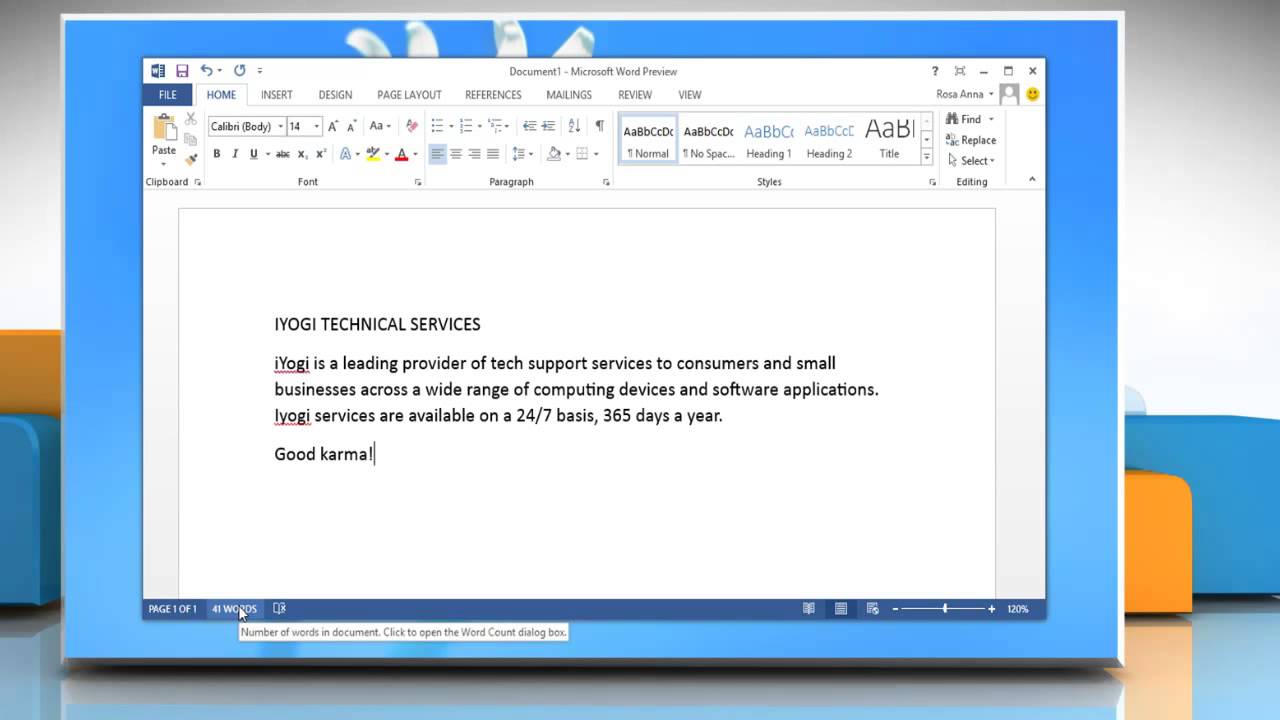Screen dimensions: 1280x720
Task: Increase the paragraph indent
Action: click(x=549, y=126)
